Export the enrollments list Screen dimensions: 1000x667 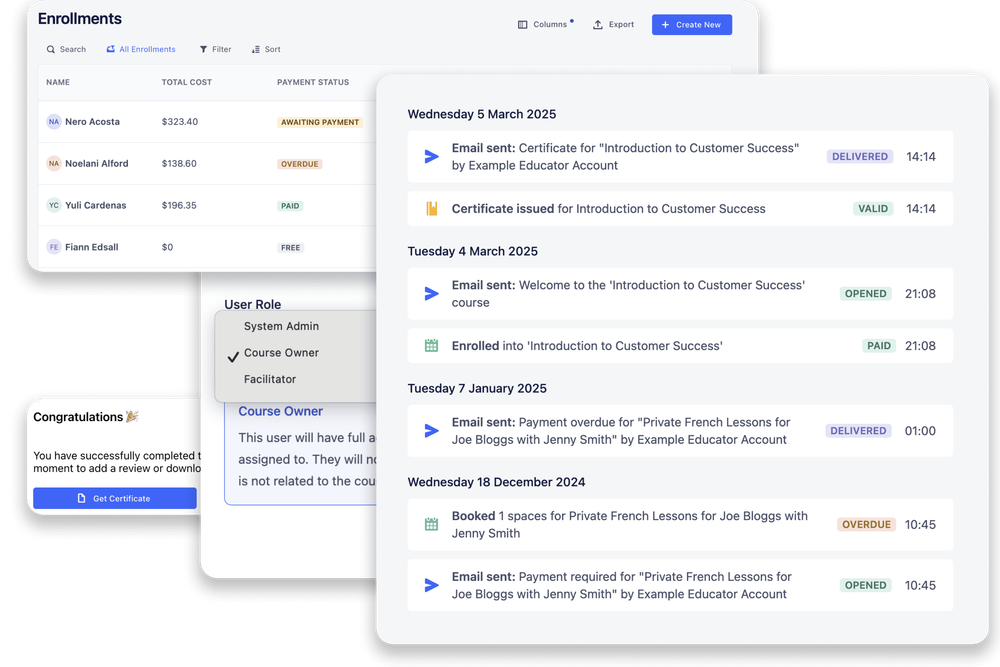coord(613,24)
